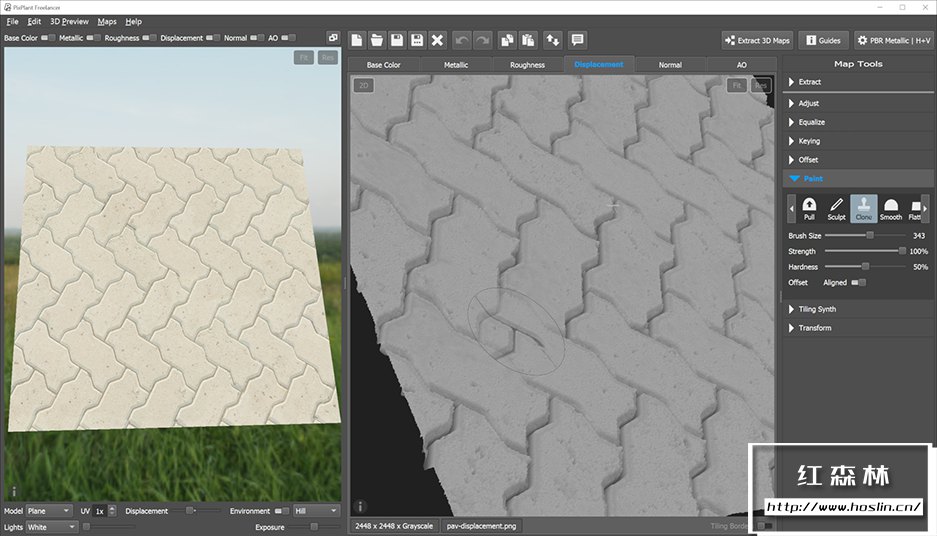Click the Copy map icon
Image resolution: width=937 pixels, height=536 pixels.
click(x=507, y=40)
